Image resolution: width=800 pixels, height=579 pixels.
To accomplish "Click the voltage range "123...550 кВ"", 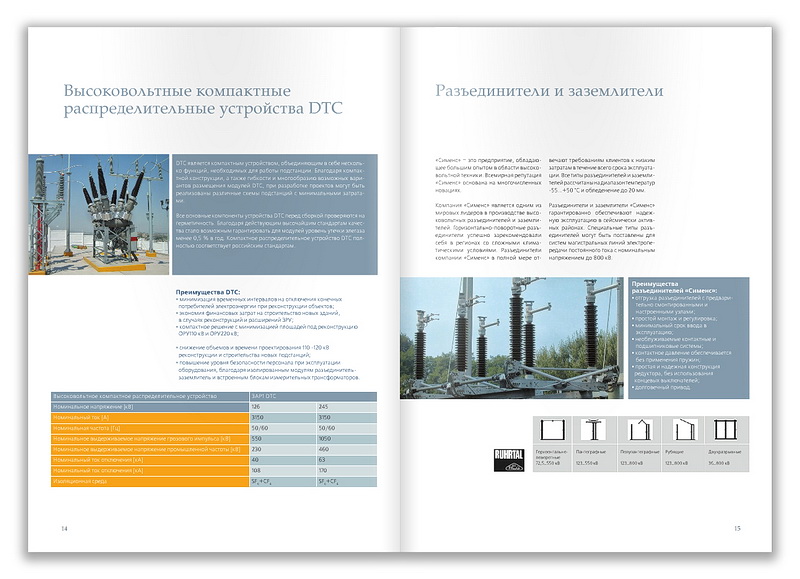I will [x=589, y=463].
